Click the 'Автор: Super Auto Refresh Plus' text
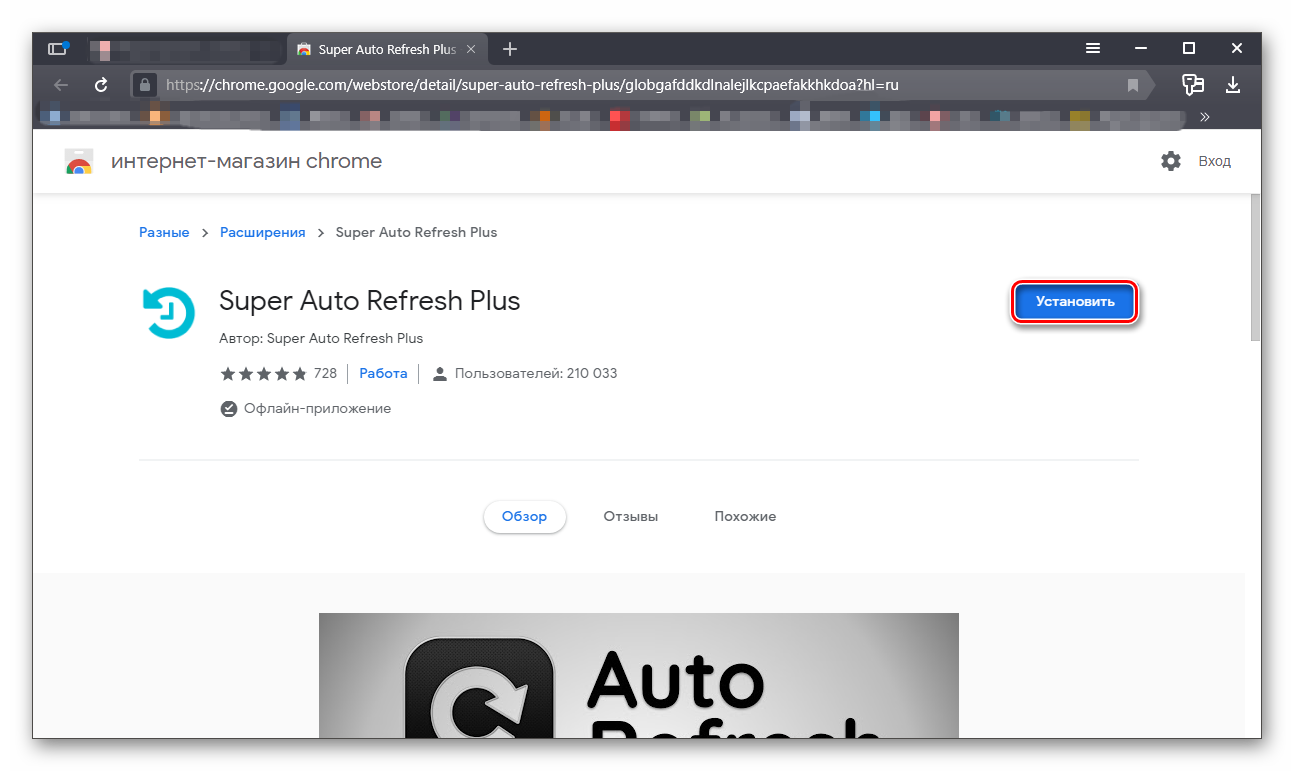1294x771 pixels. pos(321,338)
